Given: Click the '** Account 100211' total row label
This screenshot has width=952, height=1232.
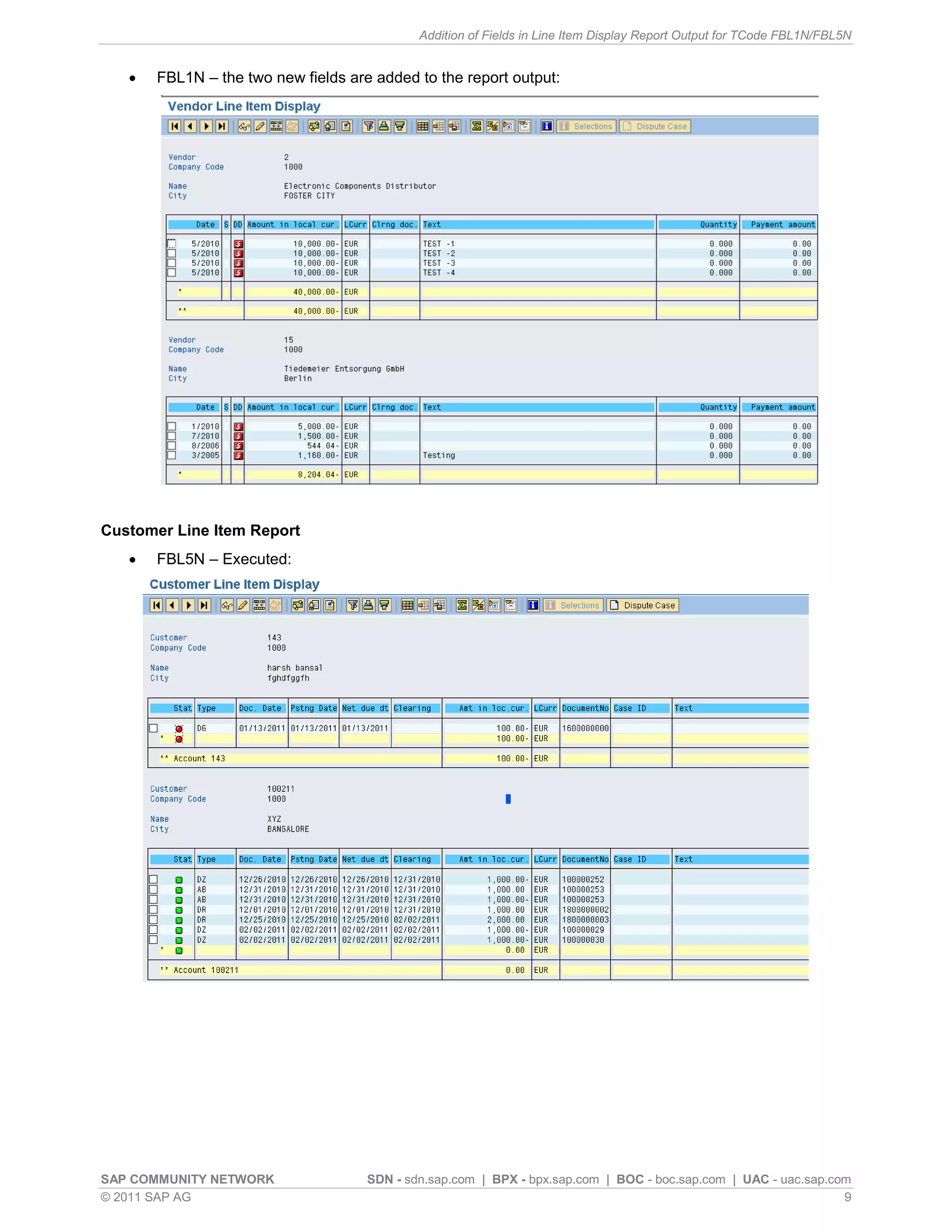Looking at the screenshot, I should (x=199, y=970).
